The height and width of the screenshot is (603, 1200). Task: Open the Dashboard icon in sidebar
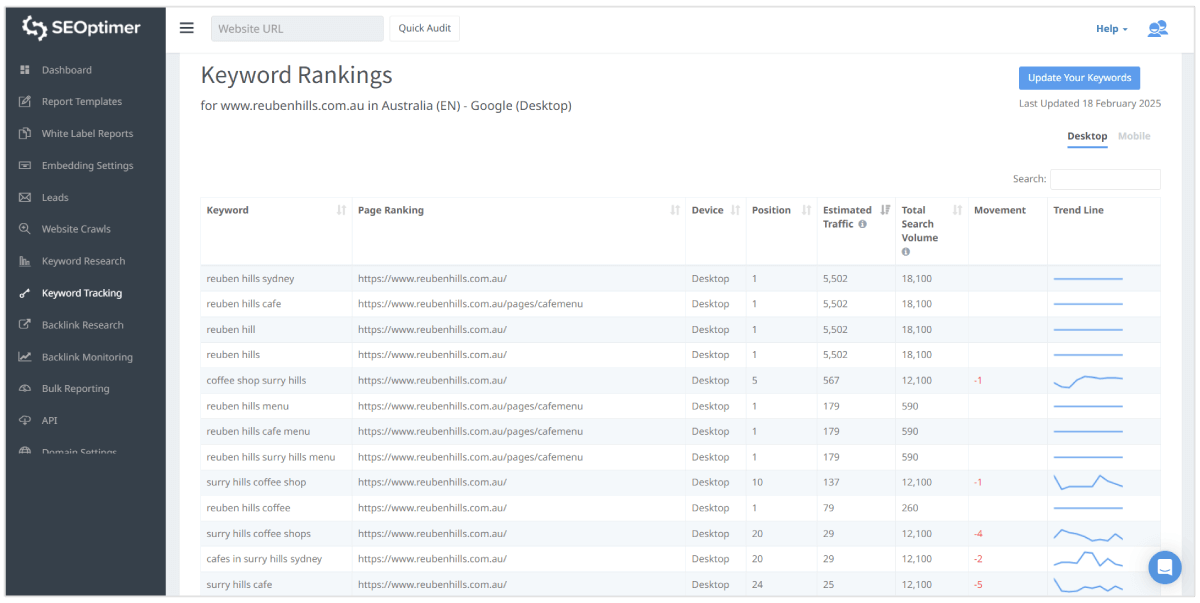point(25,70)
